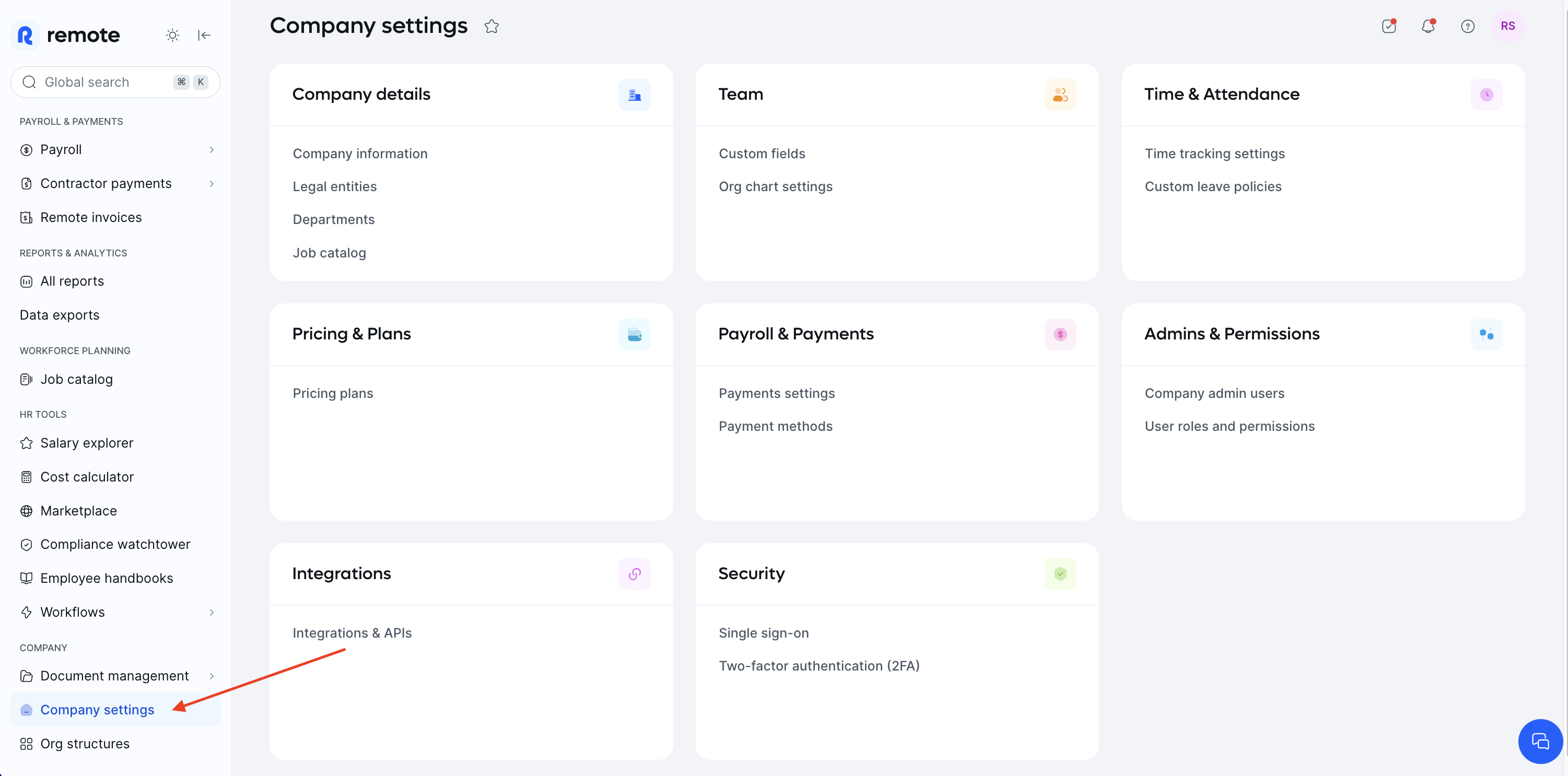Click the Cost calculator icon
The image size is (1568, 776).
(26, 477)
